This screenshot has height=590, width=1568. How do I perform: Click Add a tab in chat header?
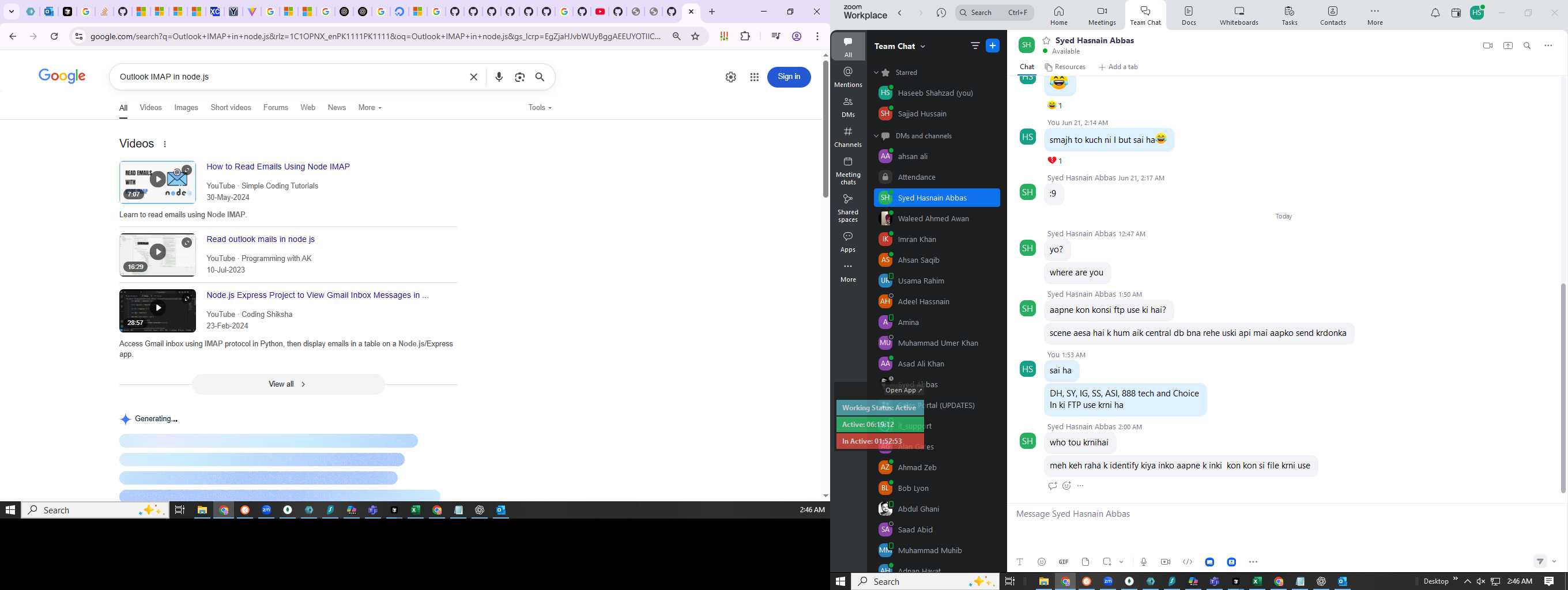[1118, 67]
